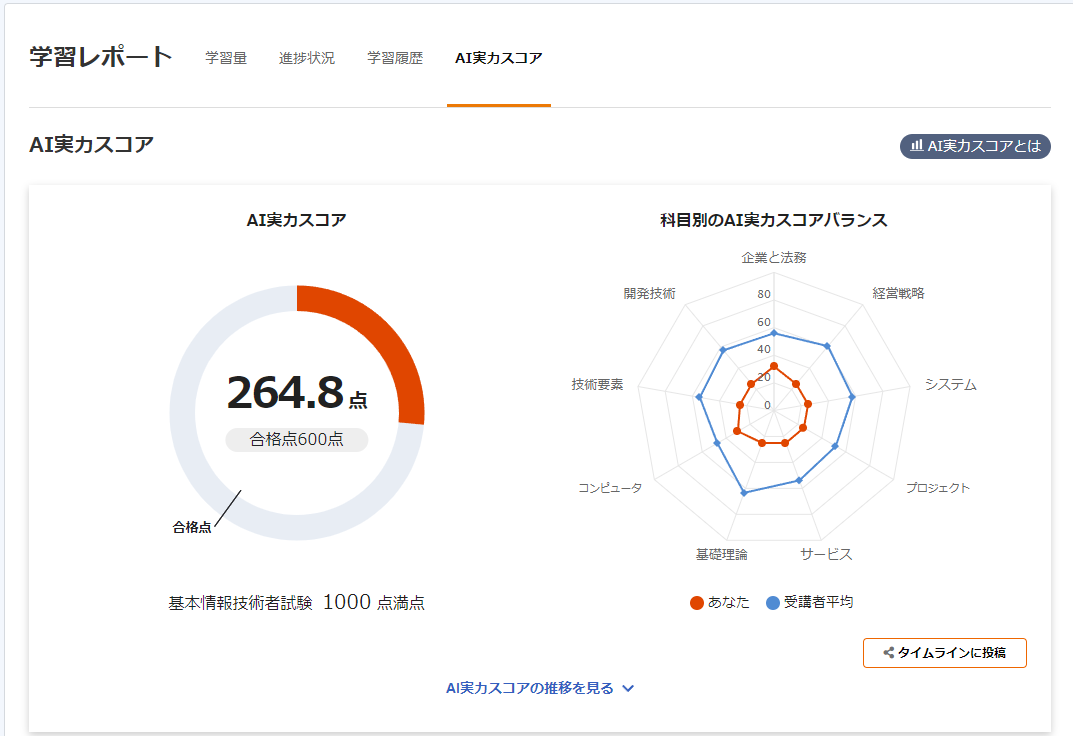Click the orange あなた legend dot

coord(697,603)
